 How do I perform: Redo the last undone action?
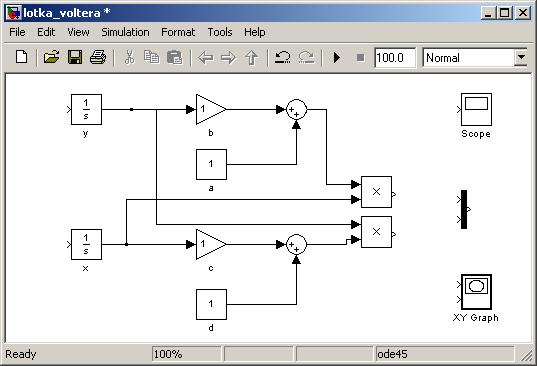click(x=306, y=57)
